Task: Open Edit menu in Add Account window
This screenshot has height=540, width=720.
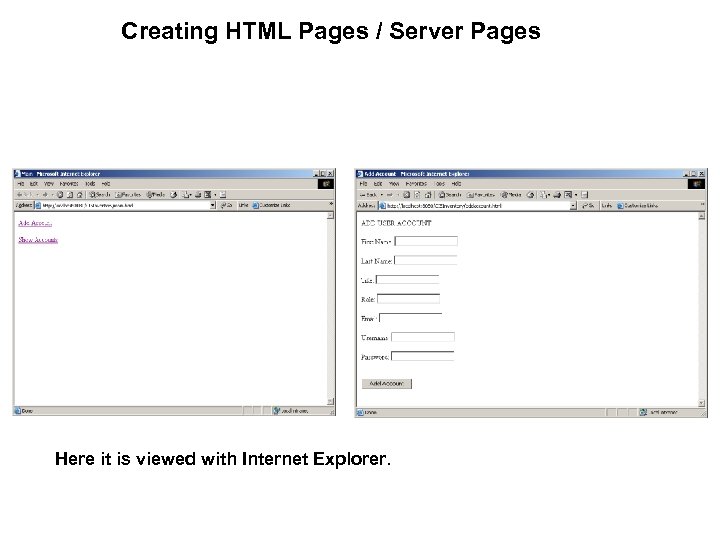Action: (x=377, y=184)
